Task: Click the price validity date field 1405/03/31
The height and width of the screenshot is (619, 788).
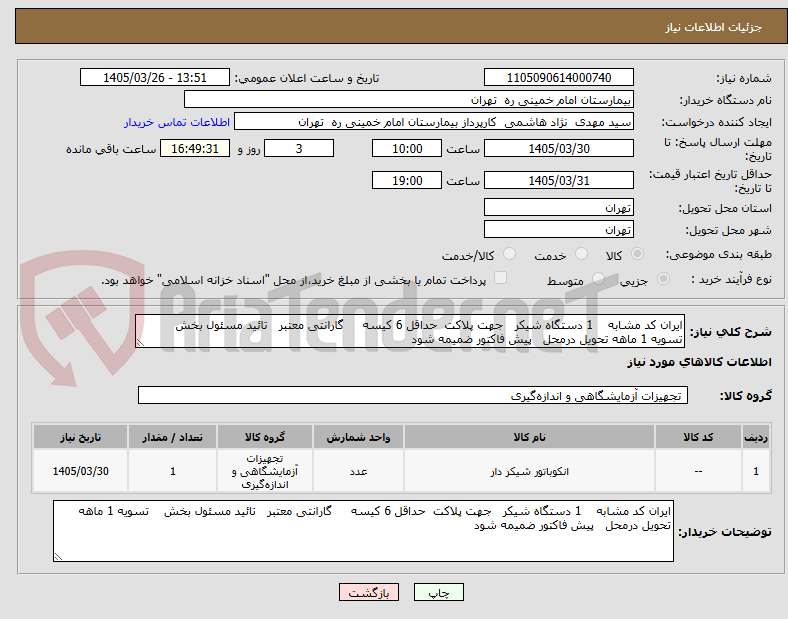Action: click(558, 181)
